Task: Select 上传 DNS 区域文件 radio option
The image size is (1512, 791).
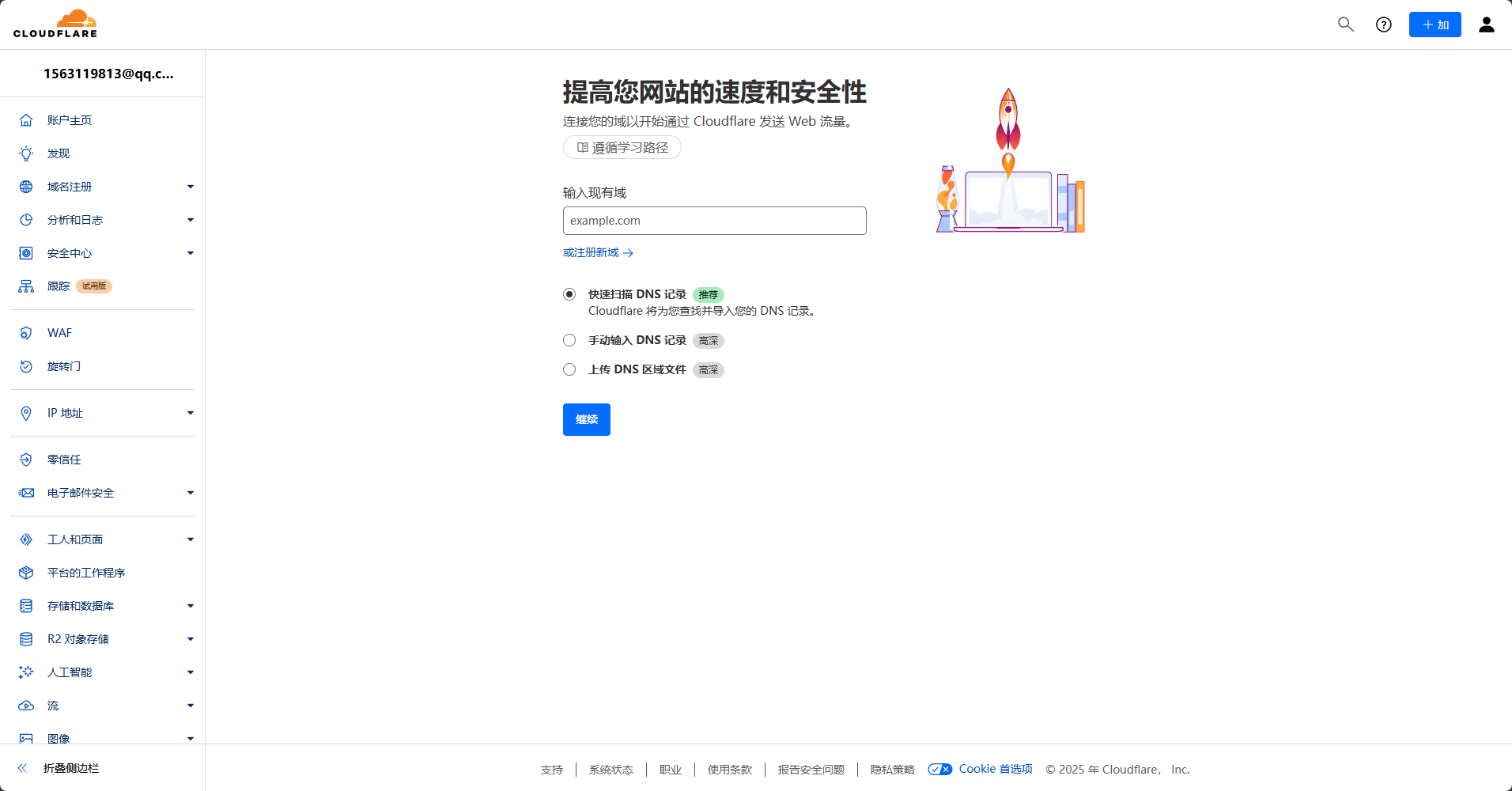Action: point(569,369)
